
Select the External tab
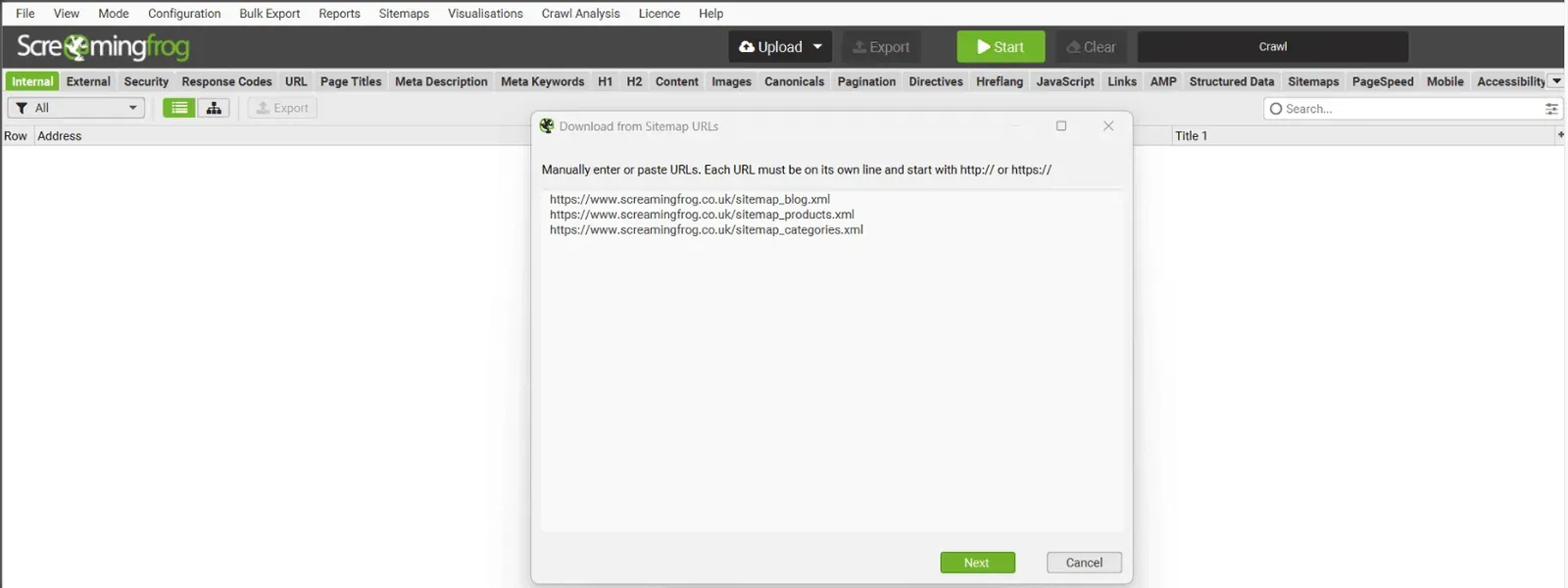point(88,81)
